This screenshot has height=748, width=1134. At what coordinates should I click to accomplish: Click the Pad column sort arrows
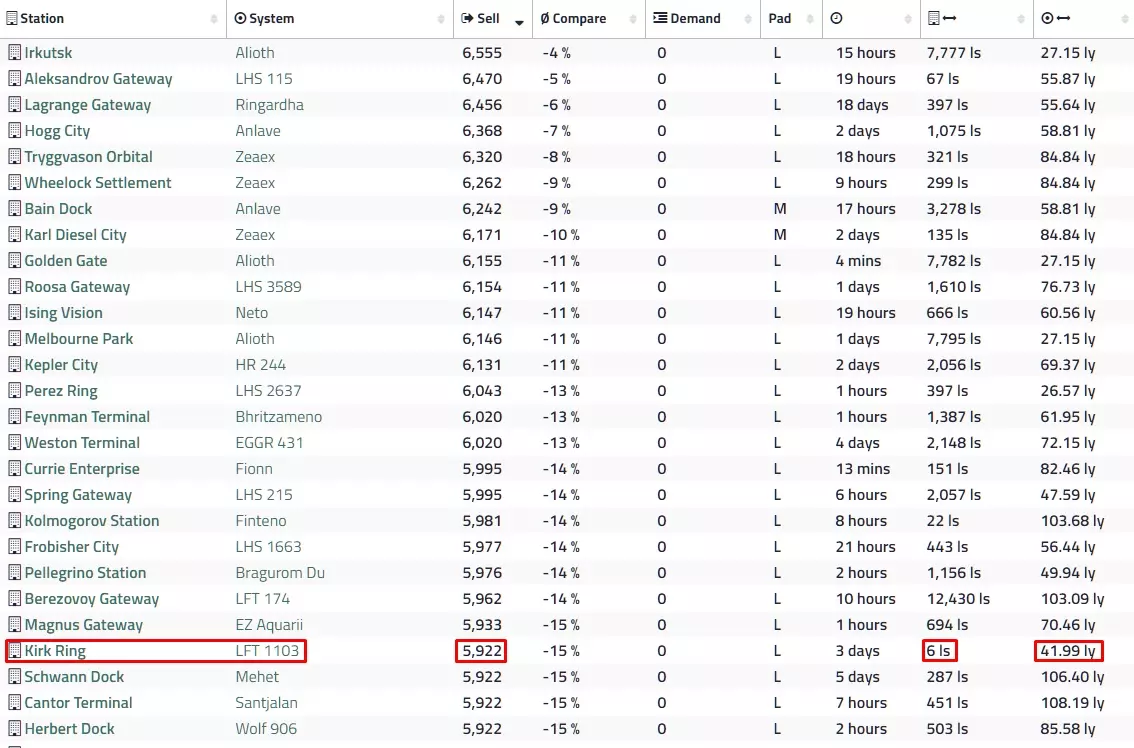(x=807, y=20)
